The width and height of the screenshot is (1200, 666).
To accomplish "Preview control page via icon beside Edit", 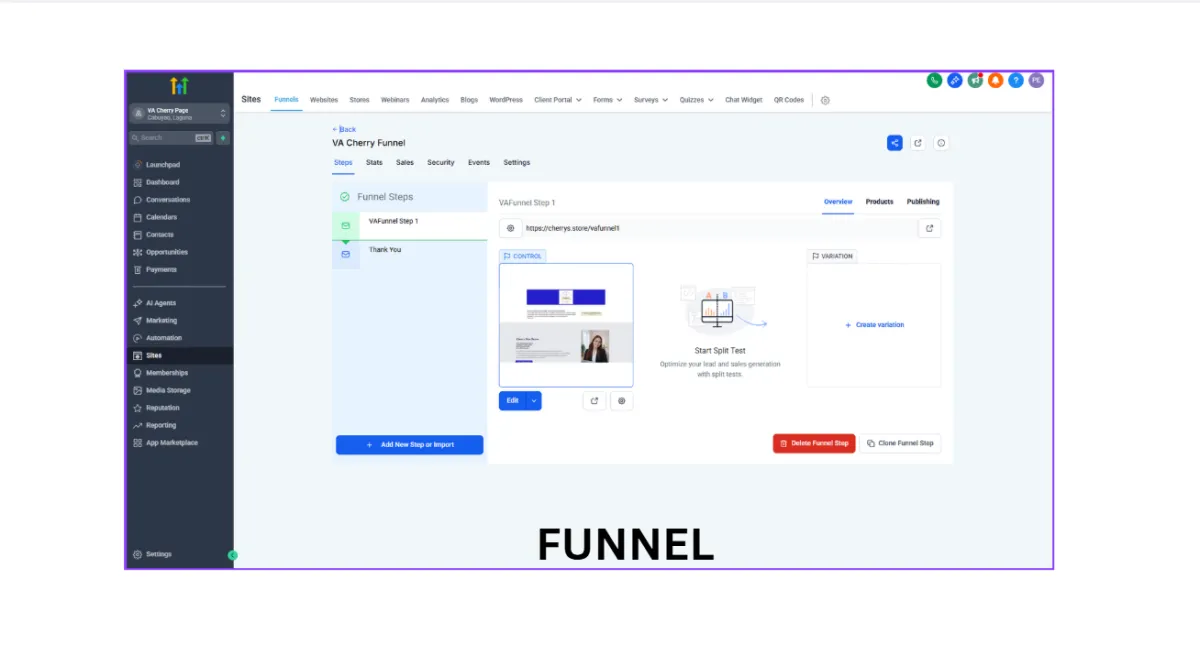I will coord(594,401).
